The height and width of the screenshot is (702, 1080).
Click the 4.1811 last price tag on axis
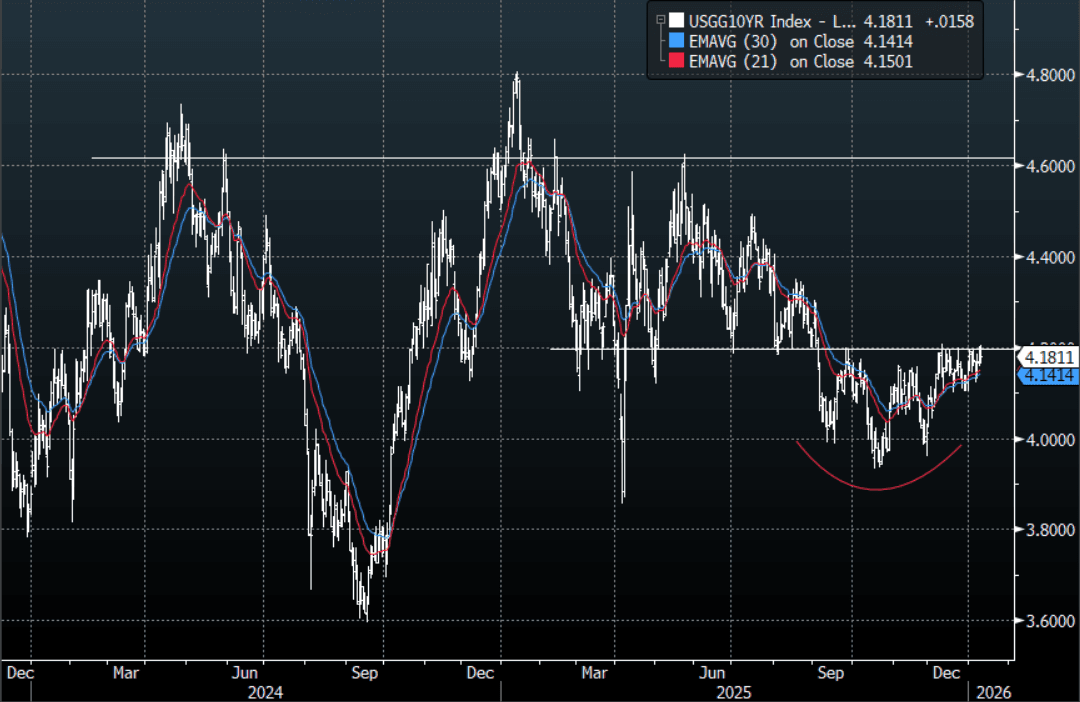pos(1047,357)
